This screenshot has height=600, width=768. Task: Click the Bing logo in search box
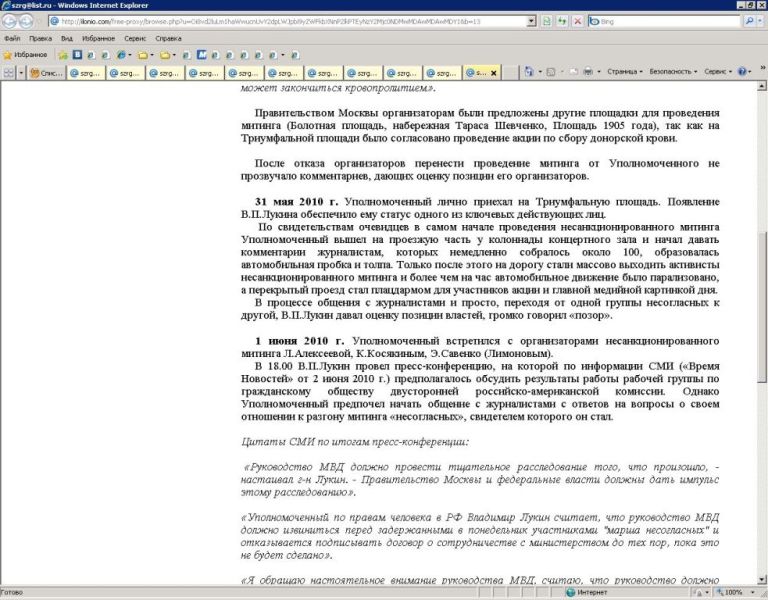pyautogui.click(x=594, y=21)
